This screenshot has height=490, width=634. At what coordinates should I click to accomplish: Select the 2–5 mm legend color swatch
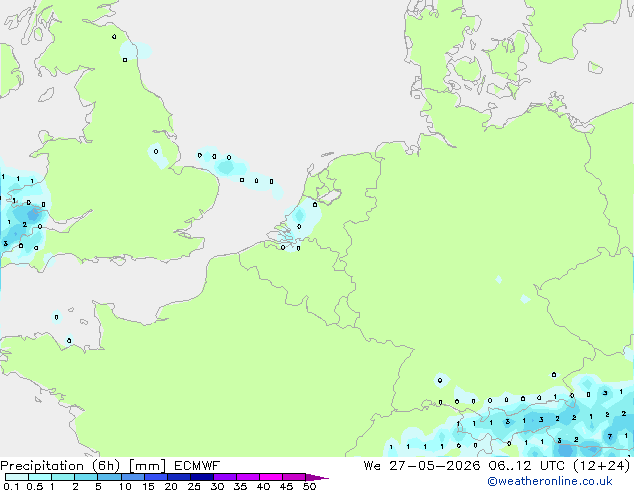click(86, 477)
